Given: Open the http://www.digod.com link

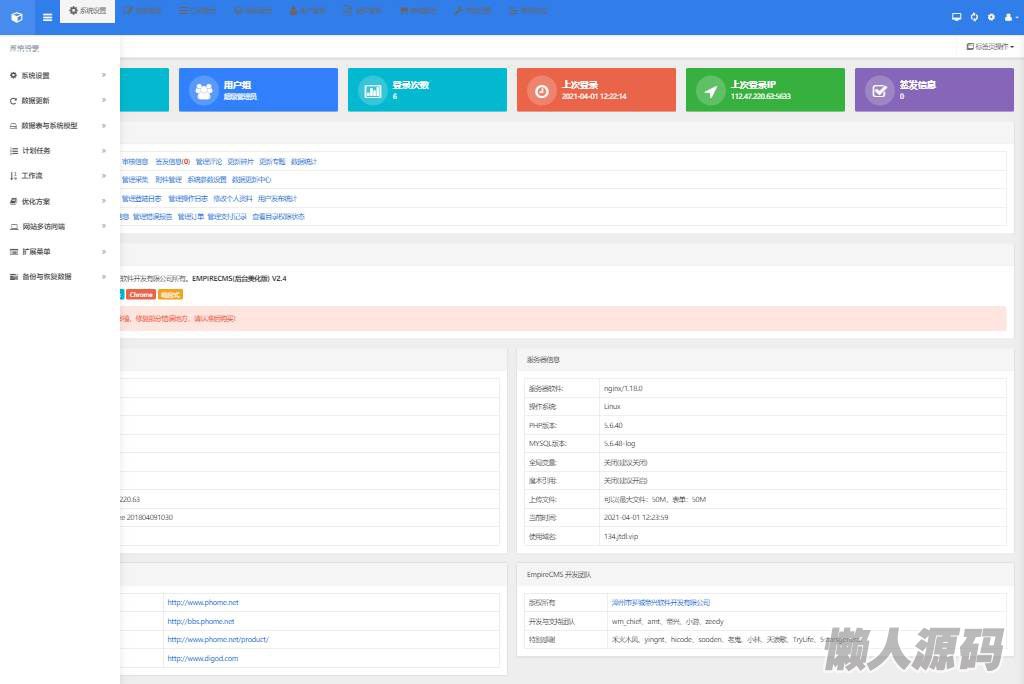Looking at the screenshot, I should pyautogui.click(x=203, y=658).
